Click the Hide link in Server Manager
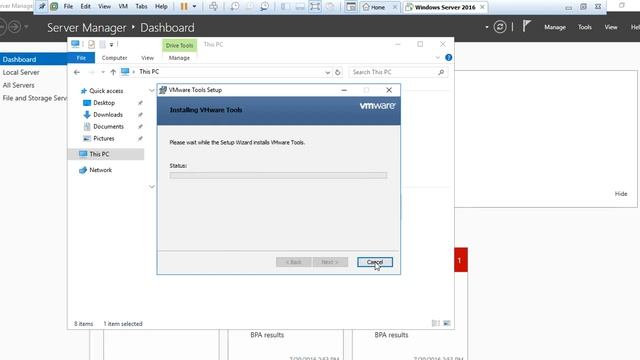 click(x=620, y=193)
